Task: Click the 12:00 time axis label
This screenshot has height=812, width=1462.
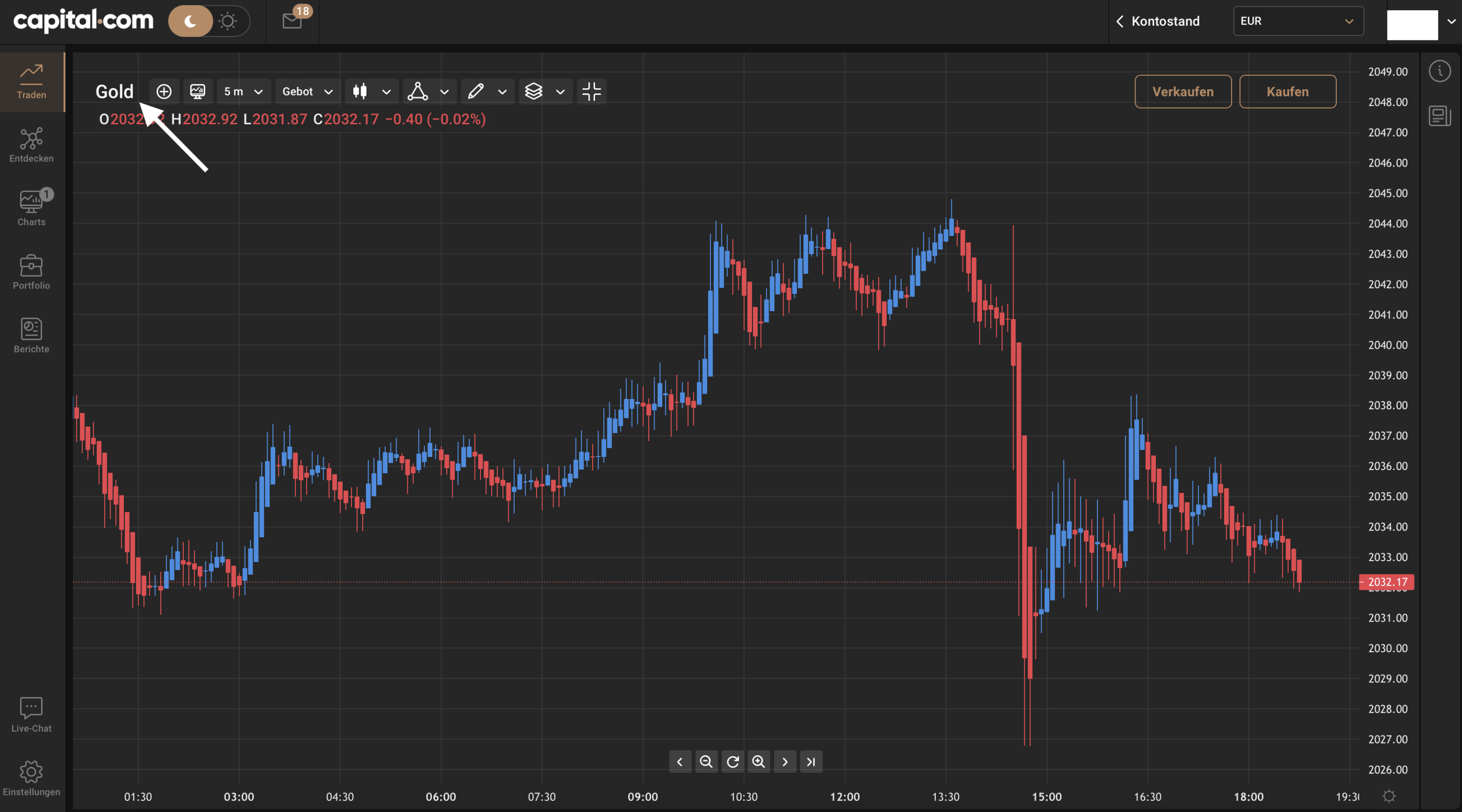Action: (845, 797)
